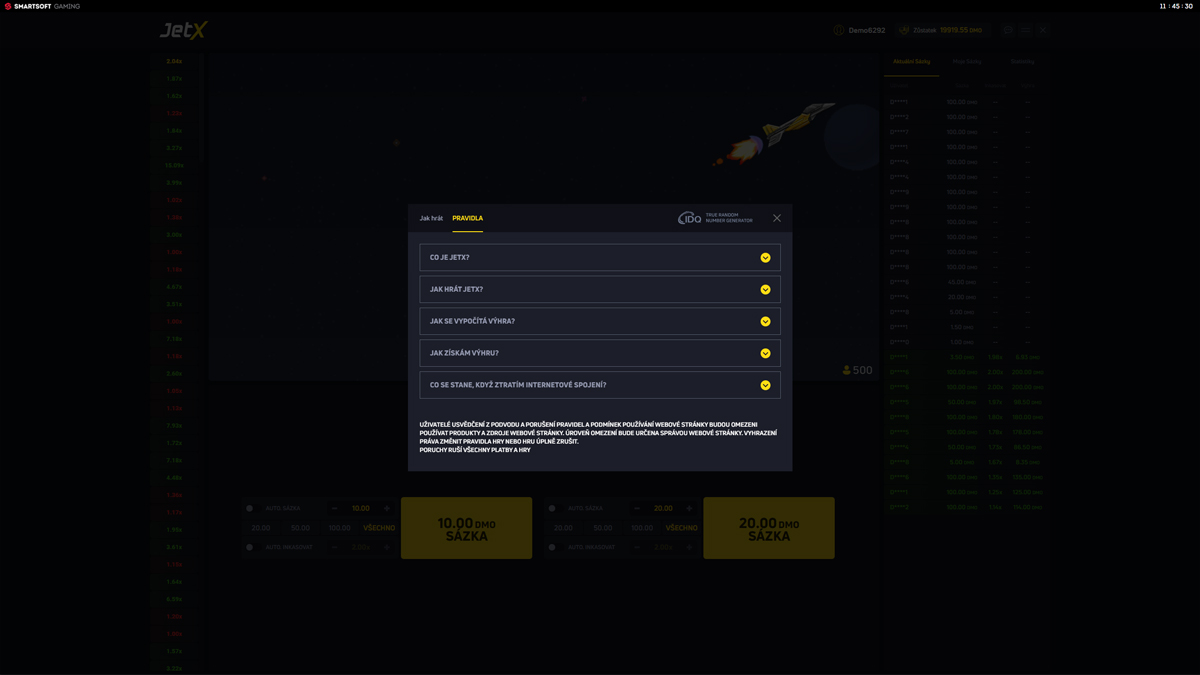Viewport: 1200px width, 675px height.
Task: Click the JetX logo
Action: coord(184,30)
